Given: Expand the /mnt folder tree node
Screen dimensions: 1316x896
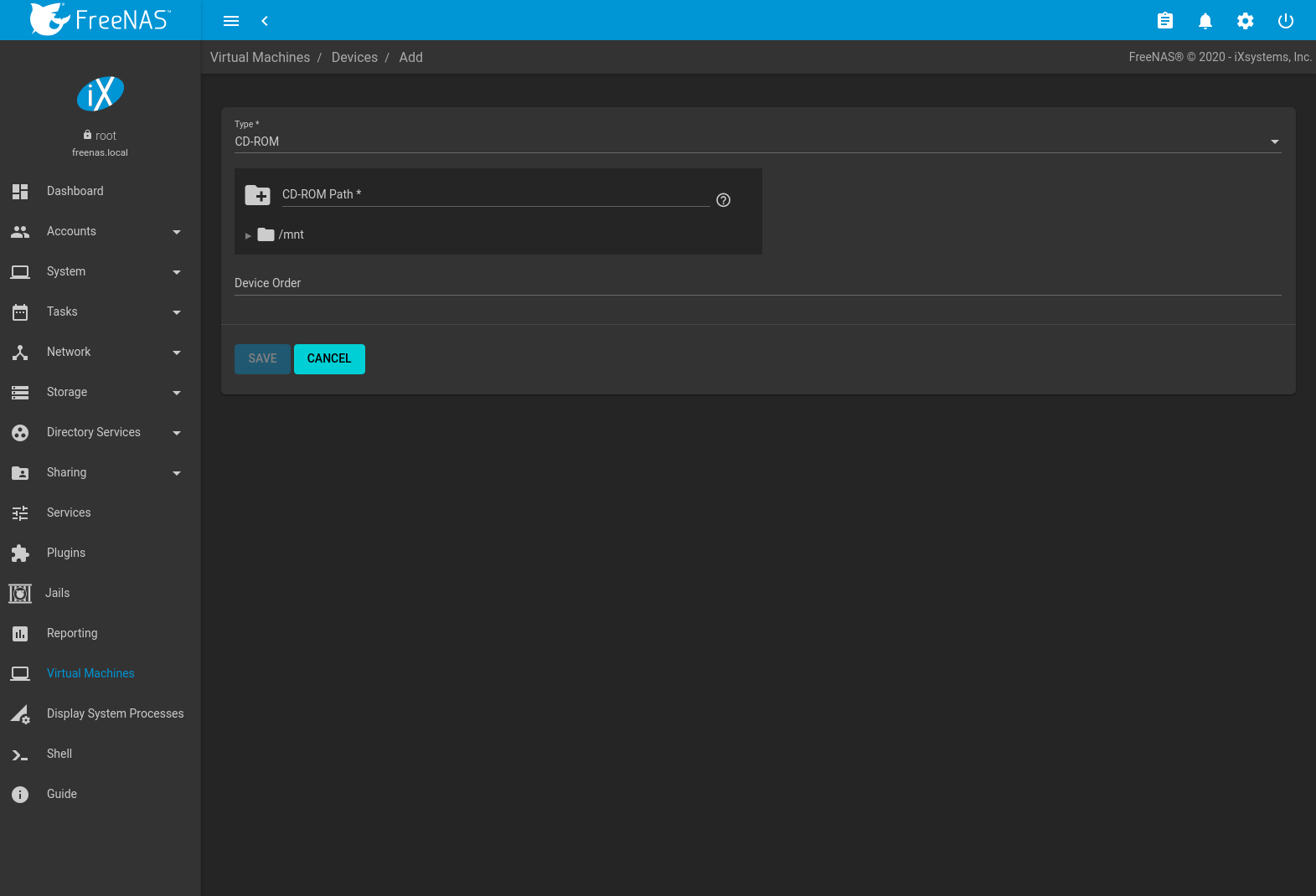Looking at the screenshot, I should 248,235.
